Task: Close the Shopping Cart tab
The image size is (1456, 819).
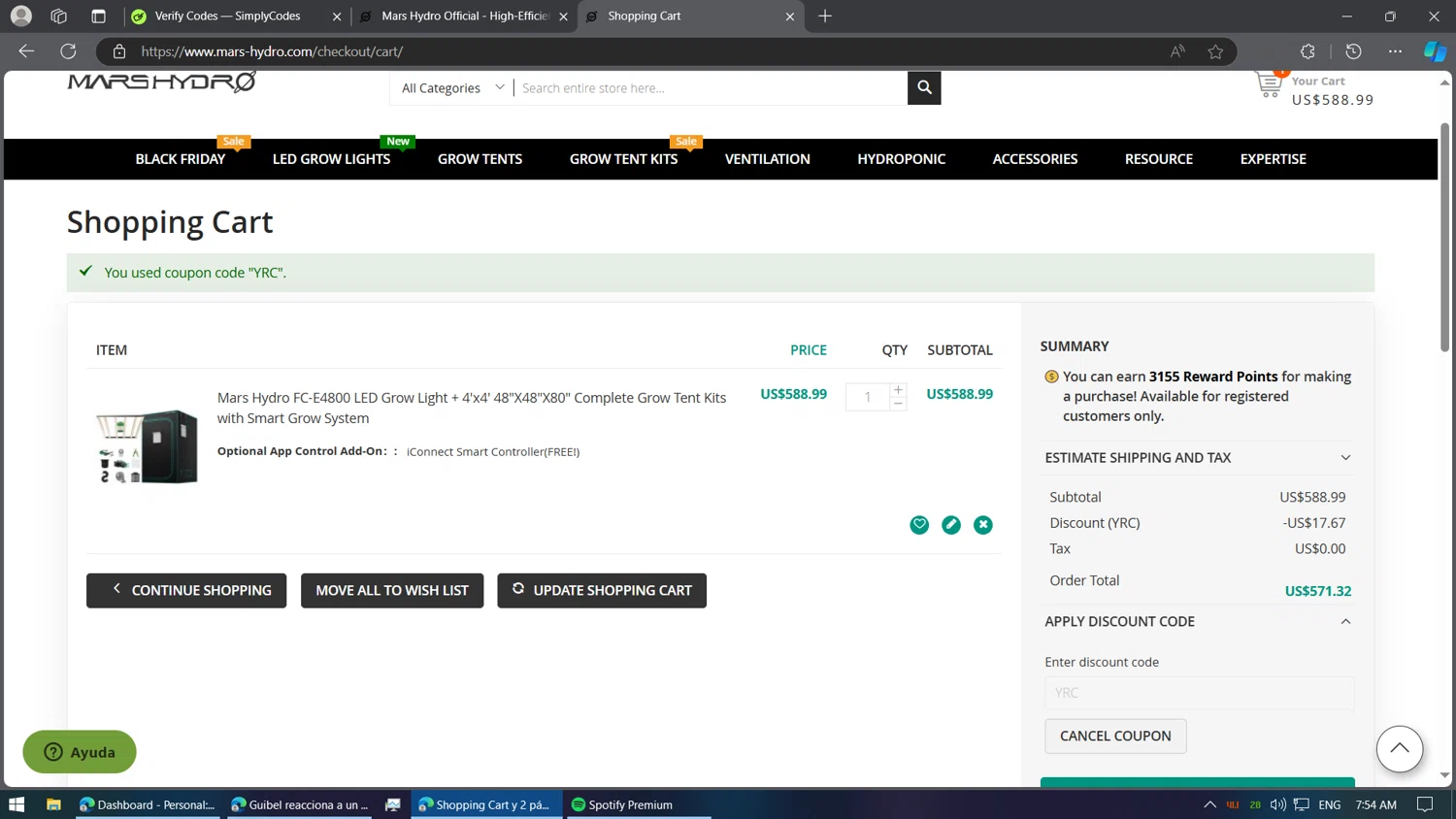Action: point(789,16)
